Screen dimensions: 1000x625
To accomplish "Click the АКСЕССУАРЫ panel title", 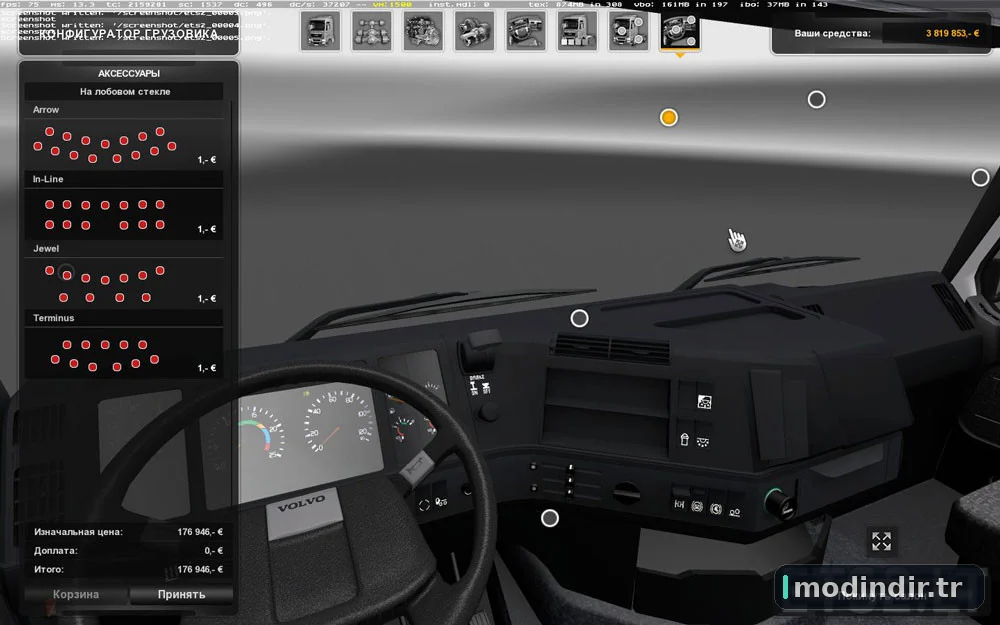I will coord(129,73).
